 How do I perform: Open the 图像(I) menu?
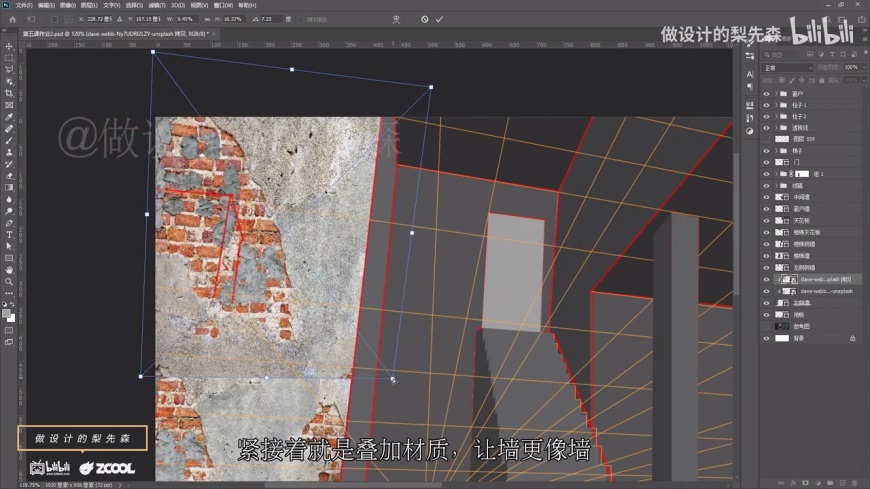pos(68,5)
